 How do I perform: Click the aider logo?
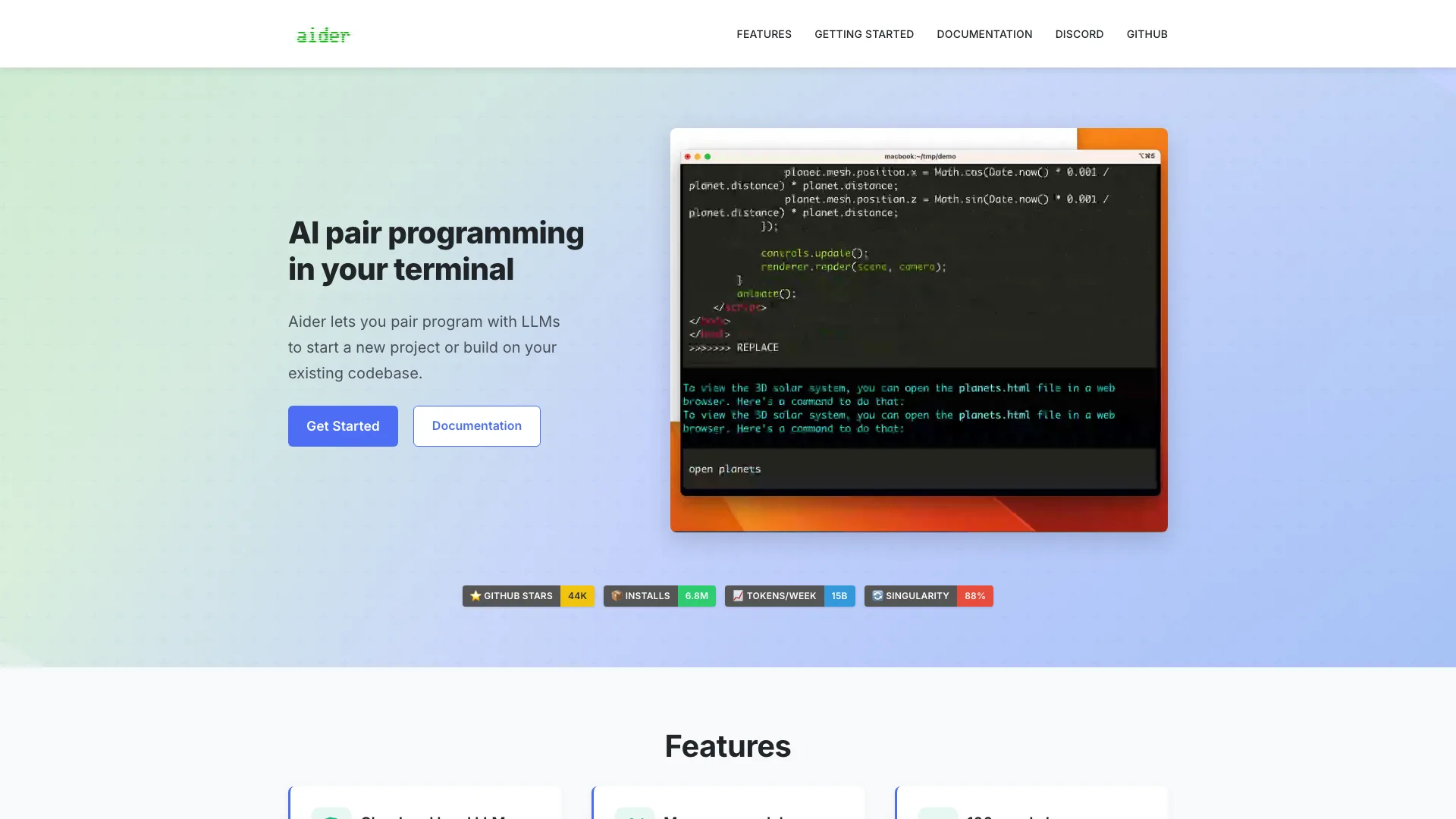[323, 35]
